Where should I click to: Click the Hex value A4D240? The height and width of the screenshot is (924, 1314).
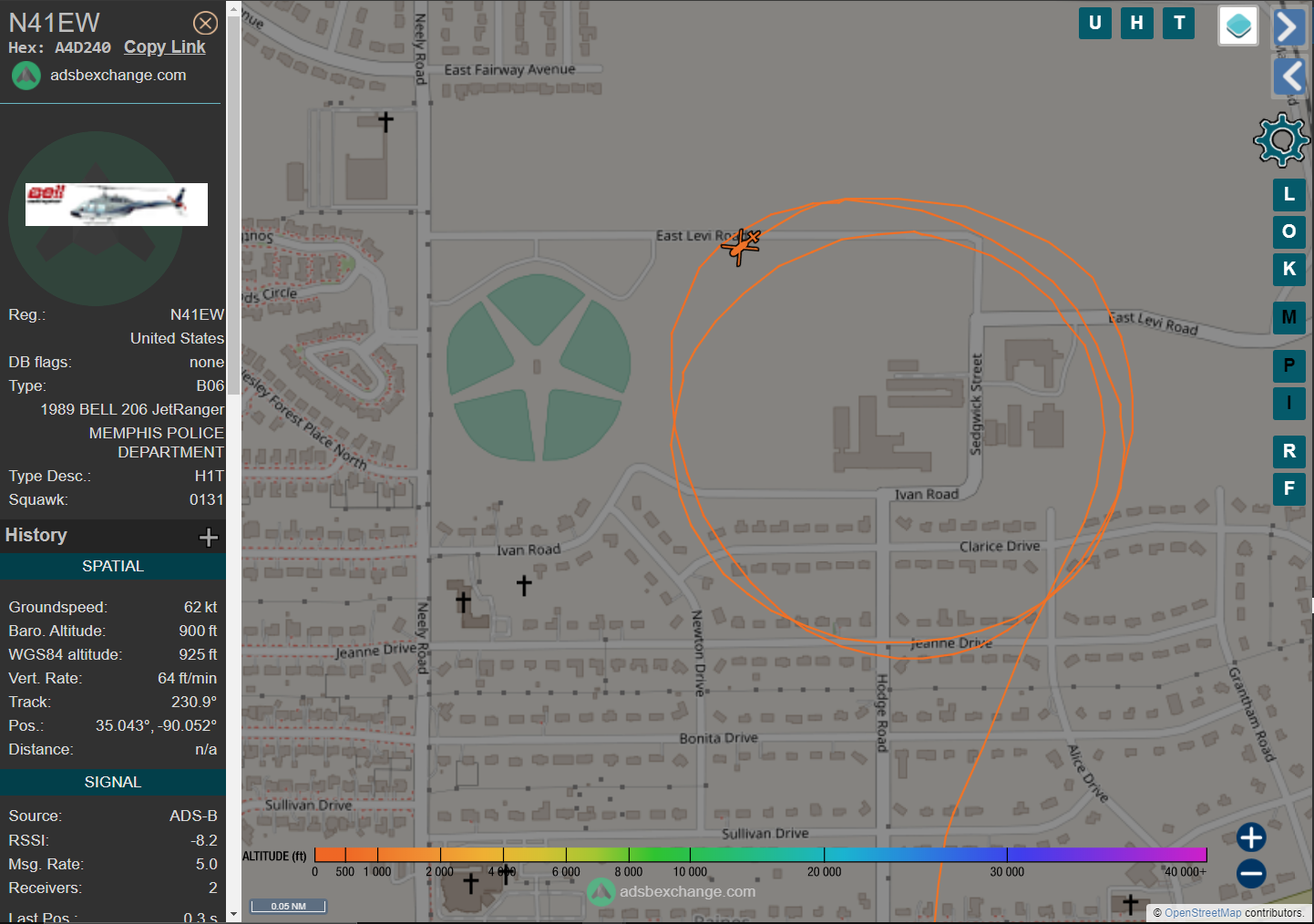point(83,48)
